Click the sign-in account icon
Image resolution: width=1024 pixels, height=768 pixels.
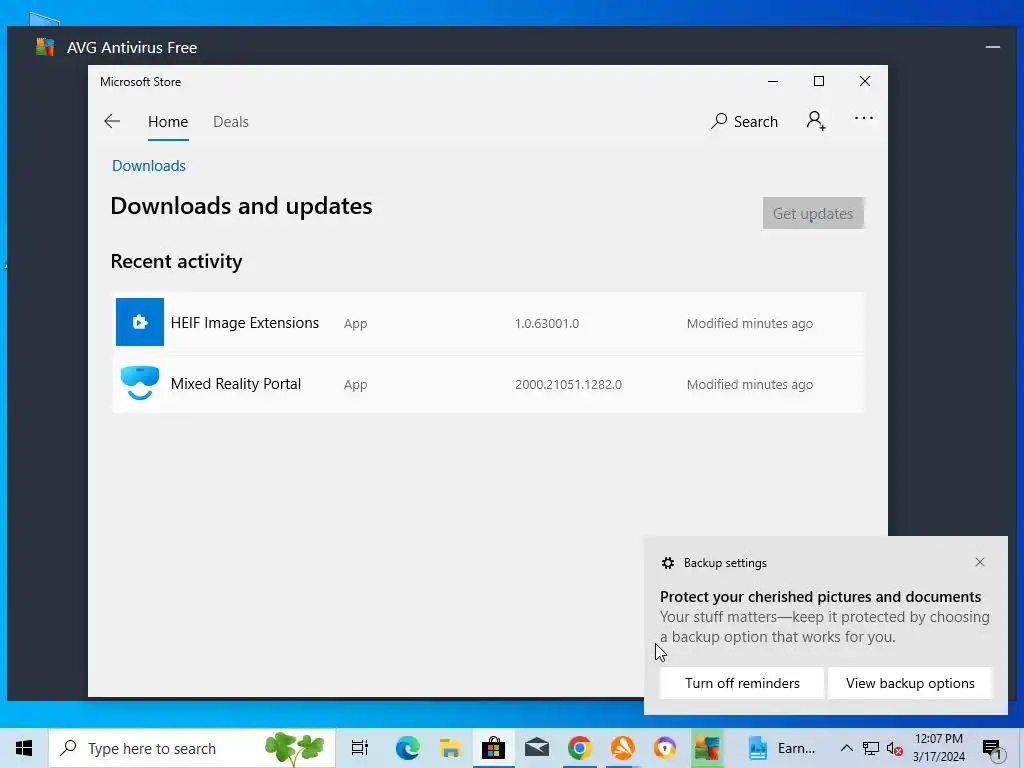816,121
